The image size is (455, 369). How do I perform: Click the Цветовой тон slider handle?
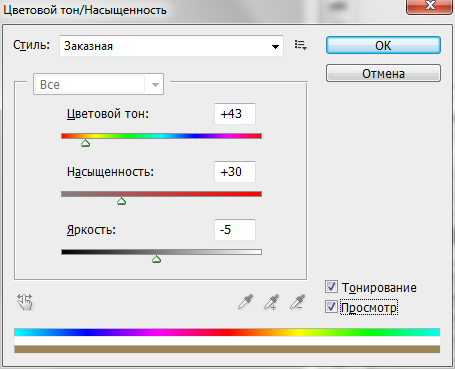click(86, 144)
